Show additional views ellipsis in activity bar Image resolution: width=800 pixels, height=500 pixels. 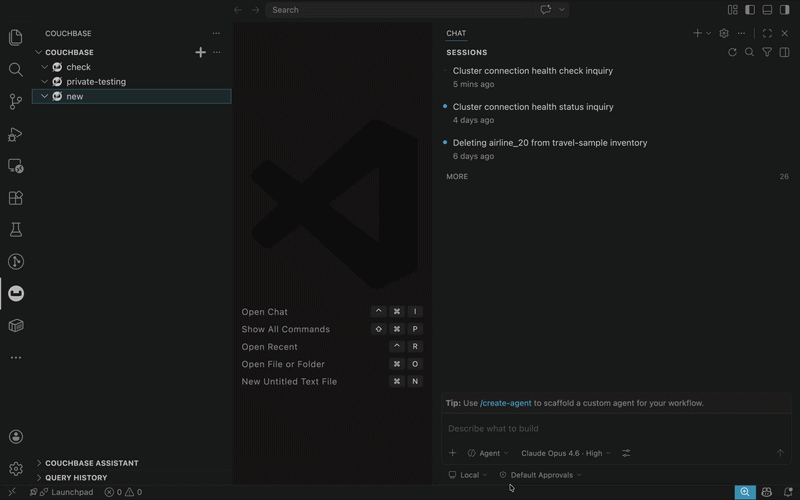[16, 358]
